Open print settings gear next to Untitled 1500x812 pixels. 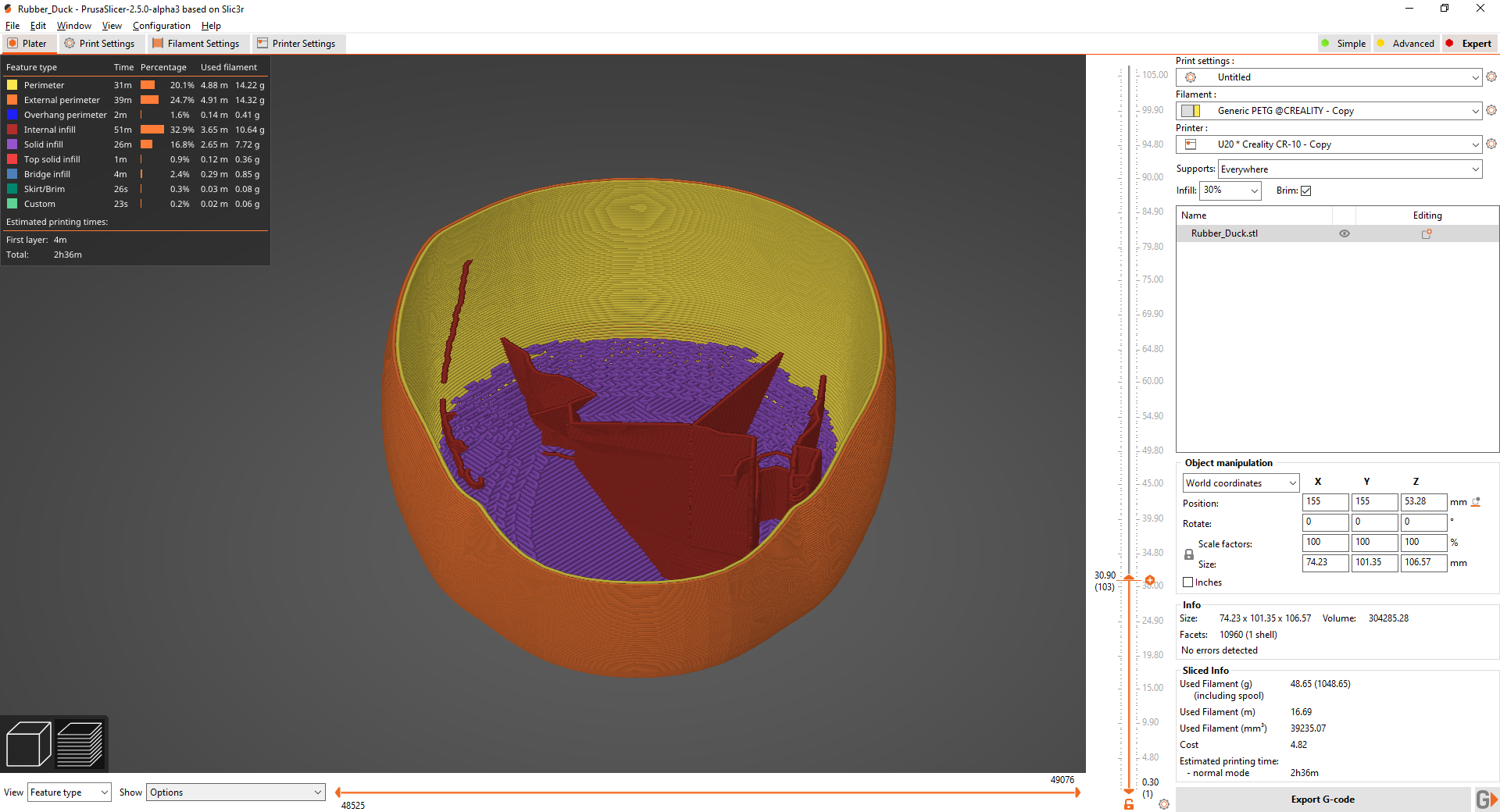[x=1491, y=77]
